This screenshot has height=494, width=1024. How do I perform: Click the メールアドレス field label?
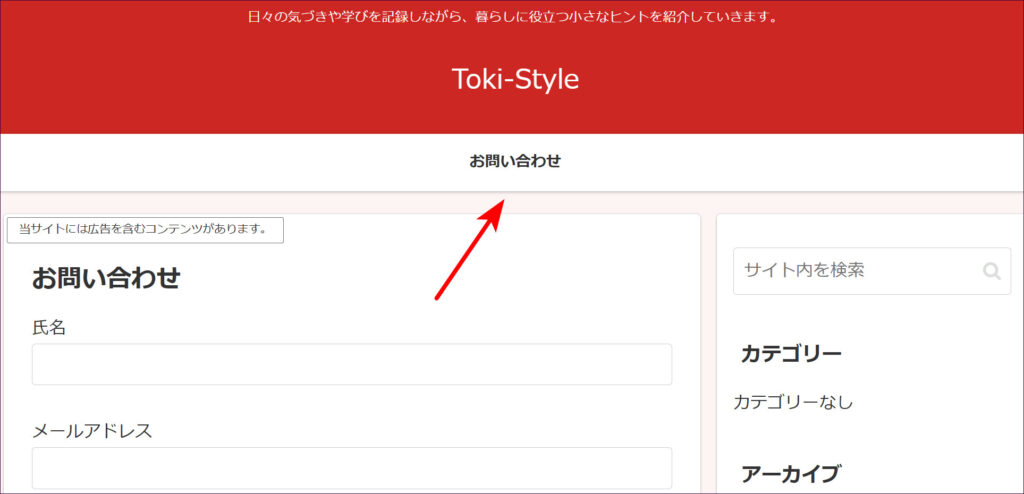coord(92,431)
